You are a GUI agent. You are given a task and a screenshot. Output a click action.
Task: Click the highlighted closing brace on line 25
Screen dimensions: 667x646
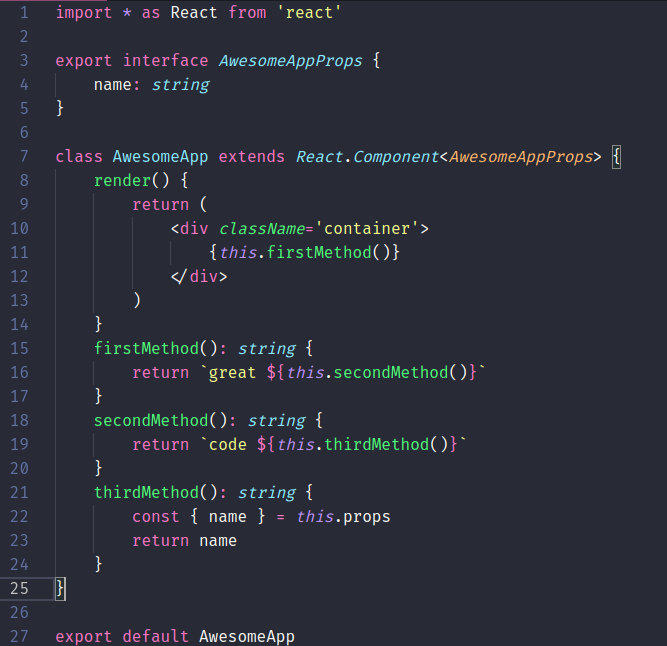pos(60,589)
